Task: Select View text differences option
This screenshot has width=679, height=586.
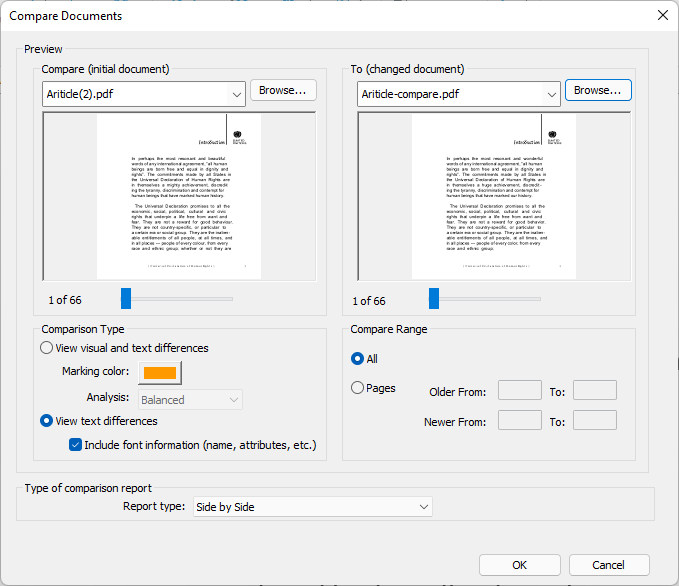Action: (x=47, y=421)
